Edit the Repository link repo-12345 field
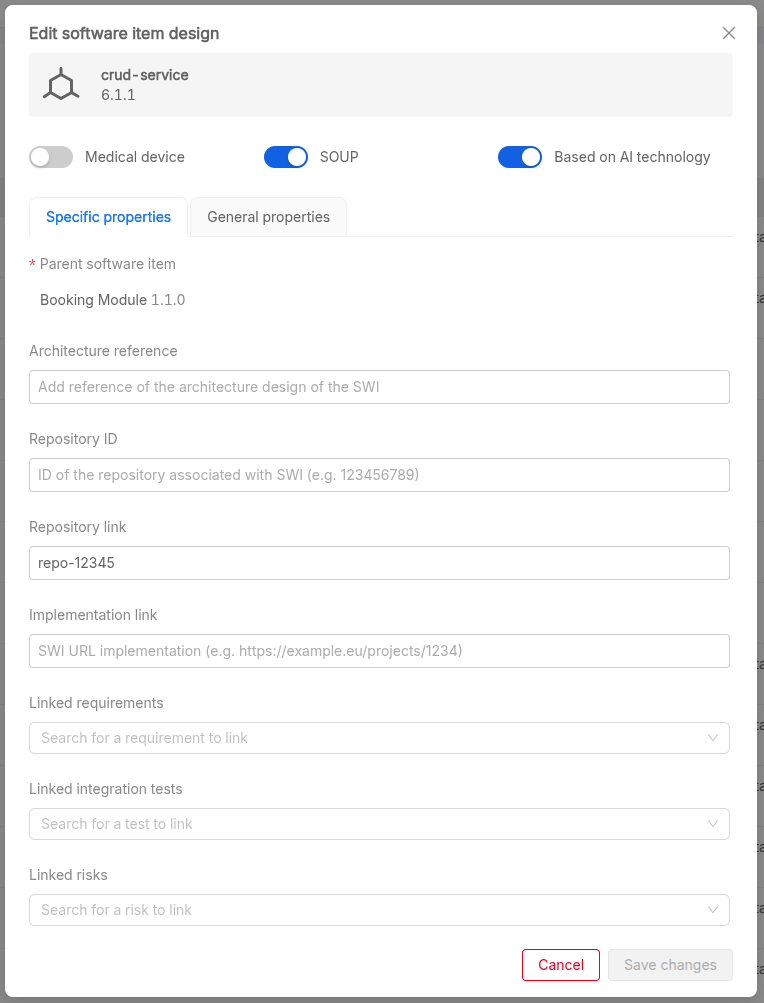Screen dimensions: 764x1003 click(x=379, y=563)
